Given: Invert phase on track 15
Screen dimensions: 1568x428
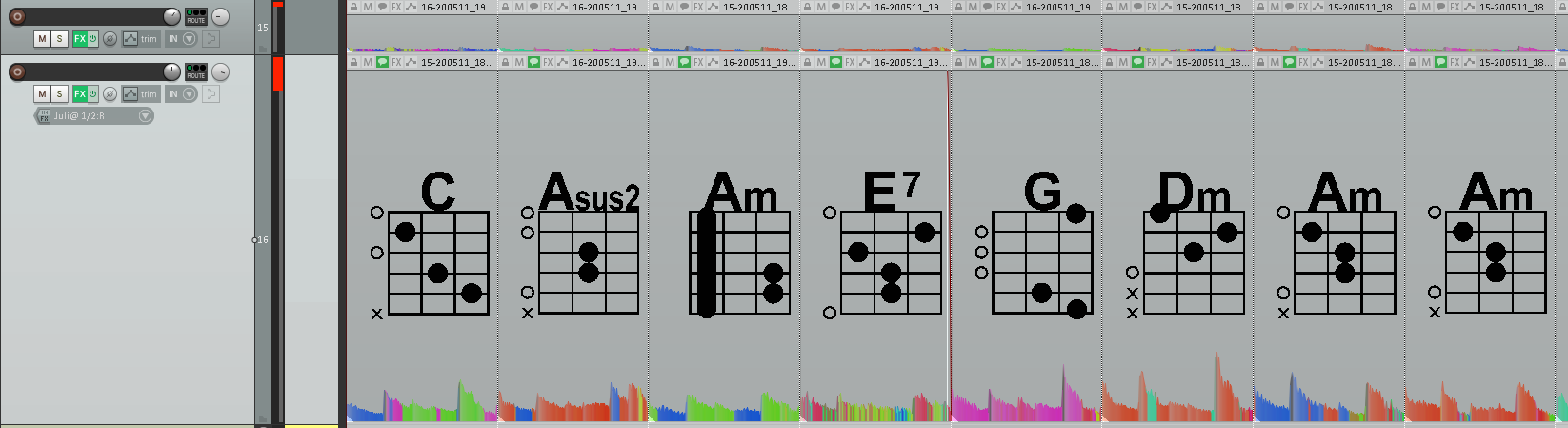Looking at the screenshot, I should click(x=110, y=39).
